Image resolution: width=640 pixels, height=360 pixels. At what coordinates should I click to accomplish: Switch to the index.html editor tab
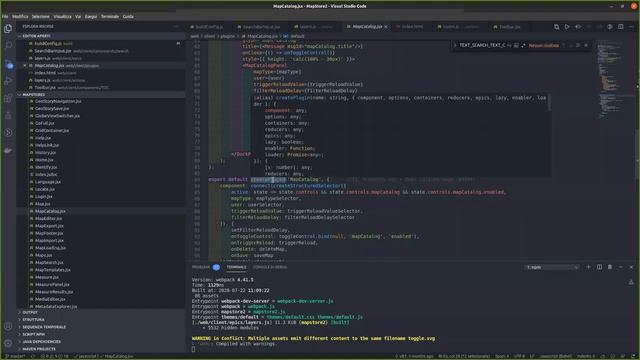click(412, 27)
